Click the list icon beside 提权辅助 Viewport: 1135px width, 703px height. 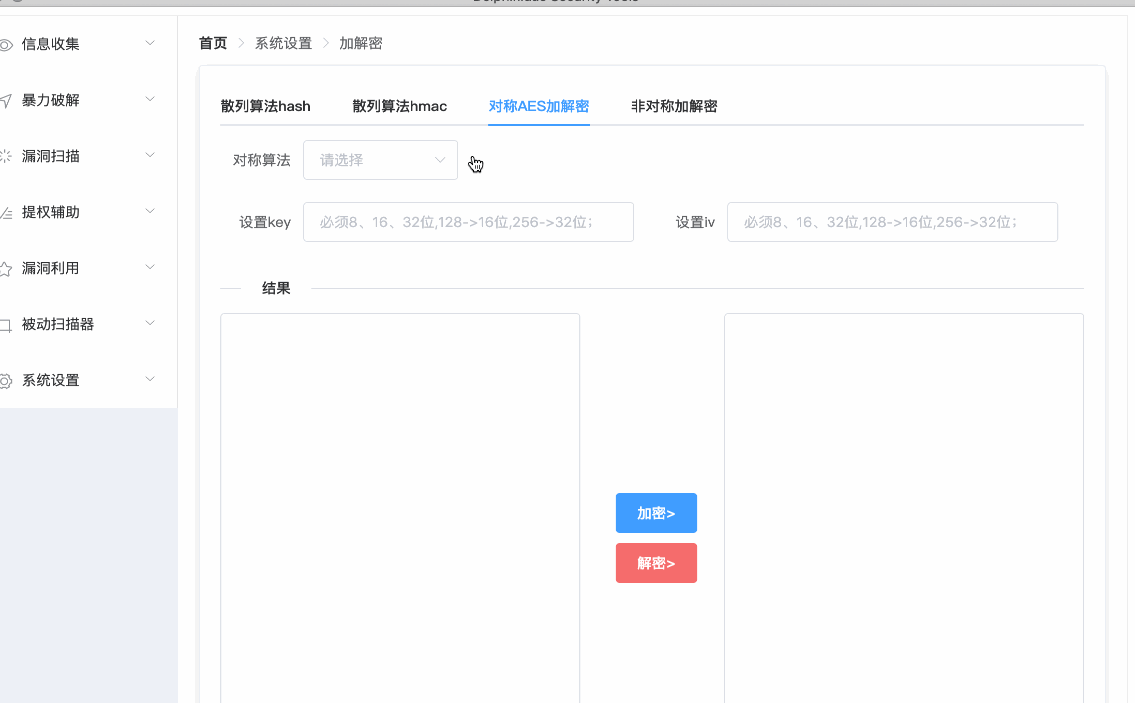click(6, 212)
